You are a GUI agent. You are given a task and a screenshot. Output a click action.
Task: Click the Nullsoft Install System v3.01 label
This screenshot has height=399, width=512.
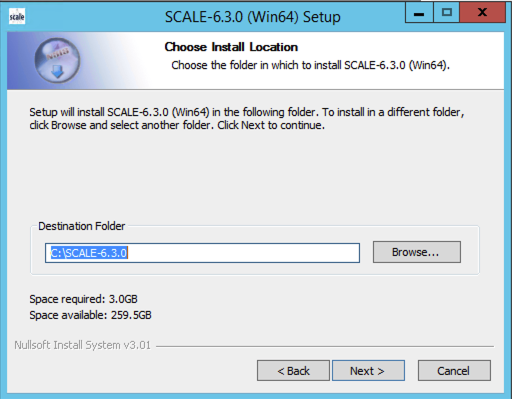pyautogui.click(x=82, y=345)
